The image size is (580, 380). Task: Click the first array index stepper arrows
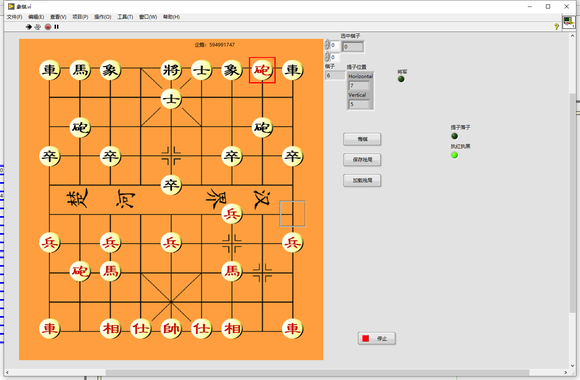[327, 45]
